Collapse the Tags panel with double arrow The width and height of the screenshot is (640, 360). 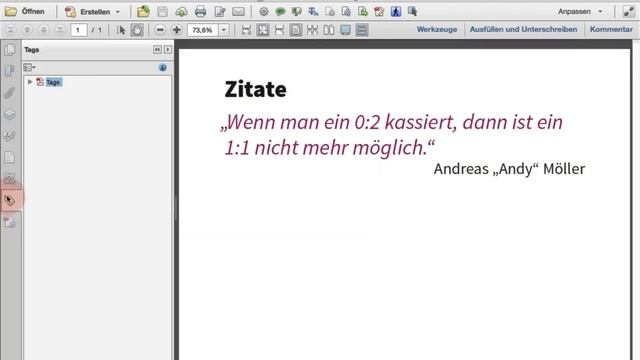pyautogui.click(x=157, y=49)
